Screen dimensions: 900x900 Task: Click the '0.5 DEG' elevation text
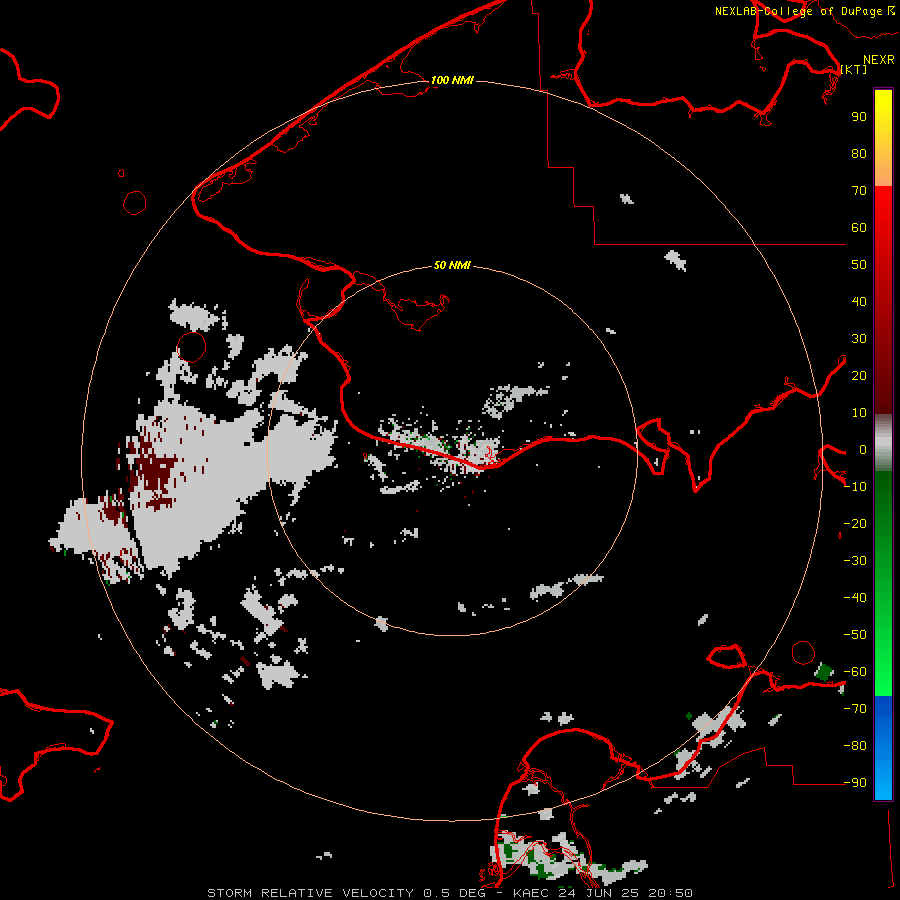point(454,893)
